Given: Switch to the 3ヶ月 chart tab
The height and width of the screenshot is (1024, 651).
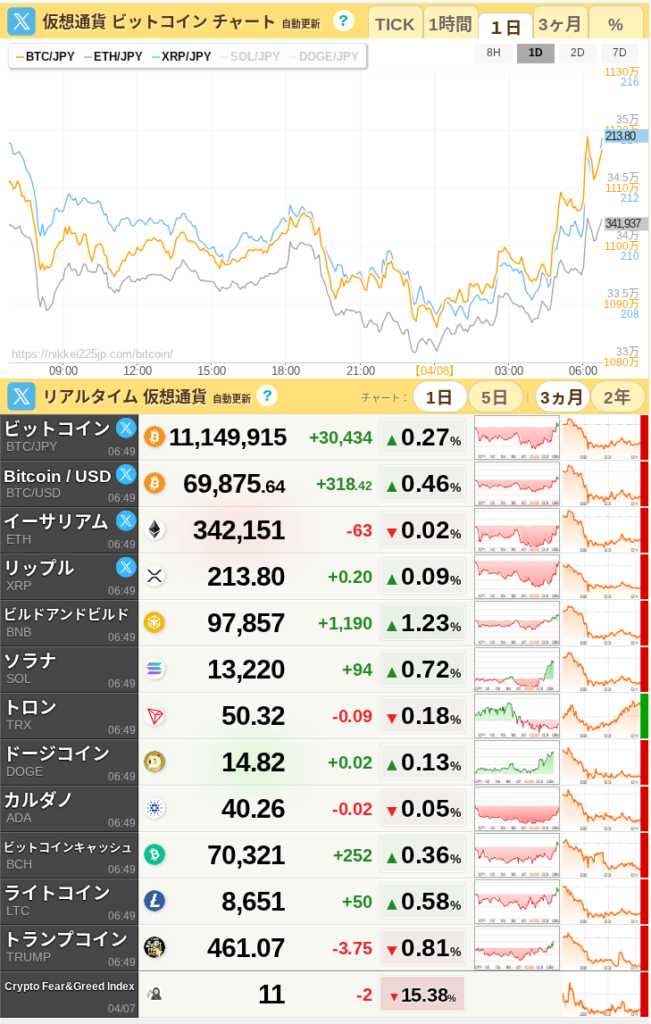Looking at the screenshot, I should coord(560,25).
